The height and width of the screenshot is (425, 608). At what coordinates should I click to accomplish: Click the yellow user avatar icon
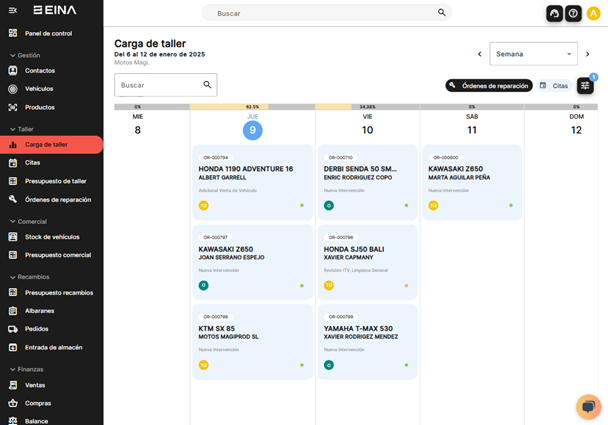pyautogui.click(x=594, y=13)
